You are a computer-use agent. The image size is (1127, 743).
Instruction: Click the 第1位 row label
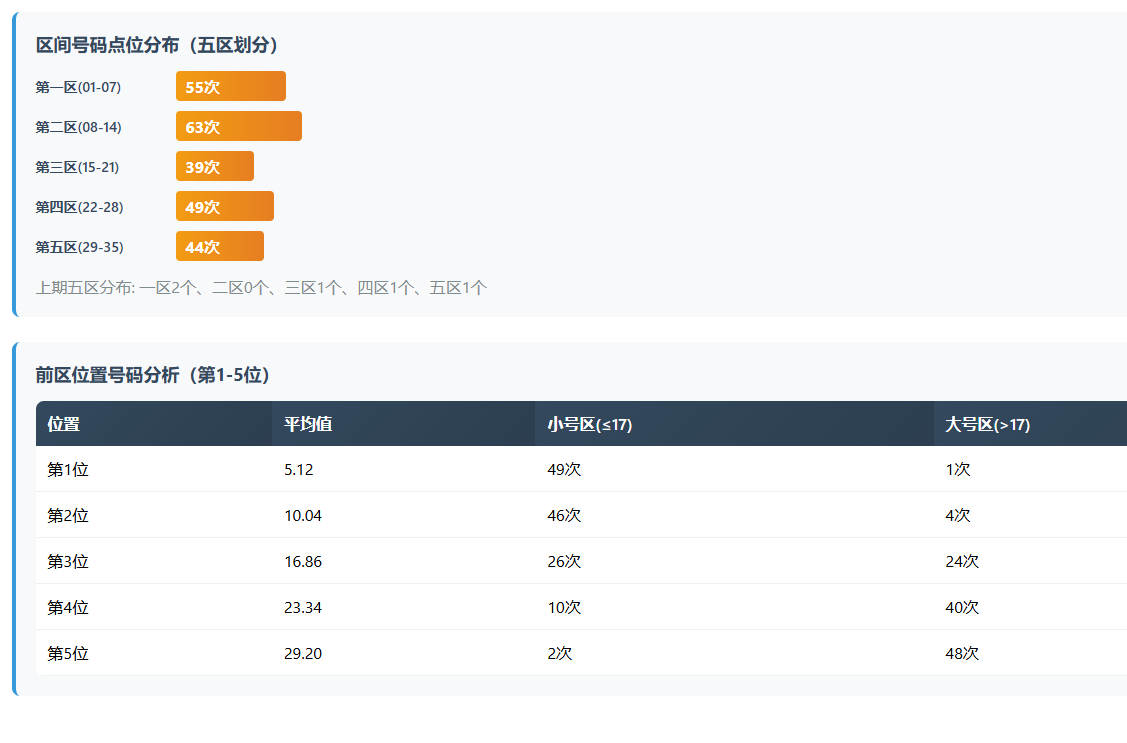point(68,469)
